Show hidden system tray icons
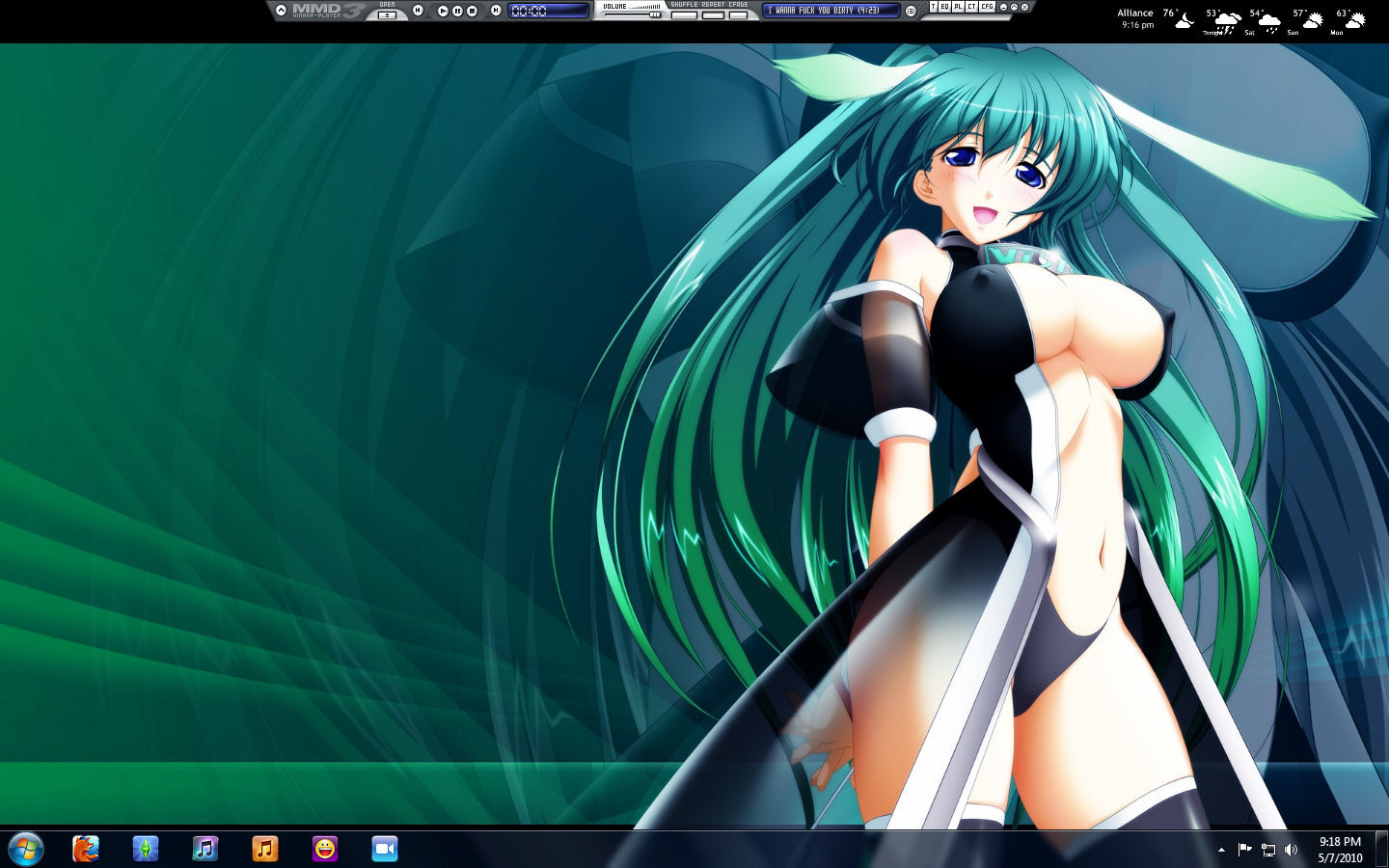Screen dimensions: 1389x868 (1221, 850)
